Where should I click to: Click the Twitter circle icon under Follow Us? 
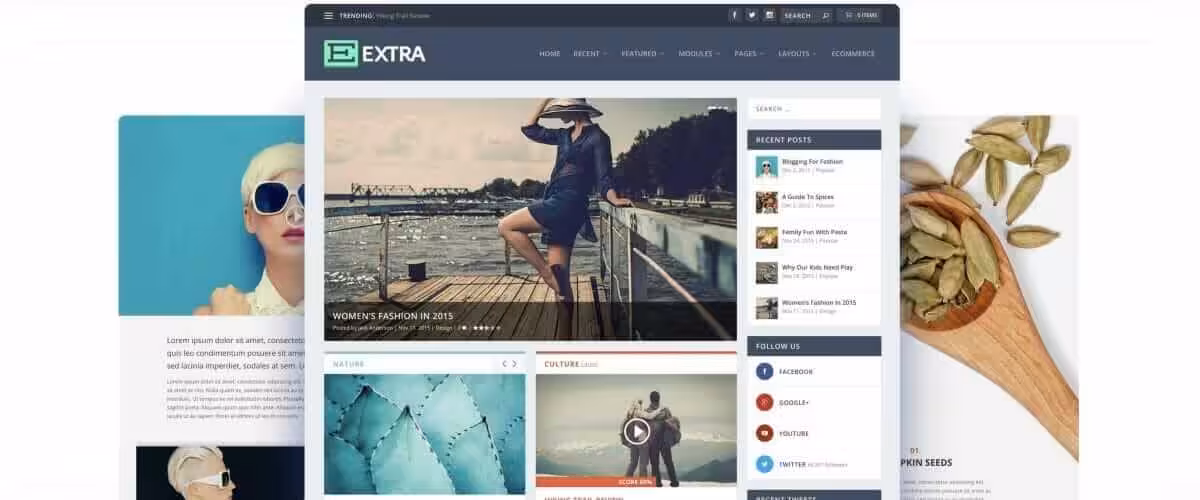[765, 464]
